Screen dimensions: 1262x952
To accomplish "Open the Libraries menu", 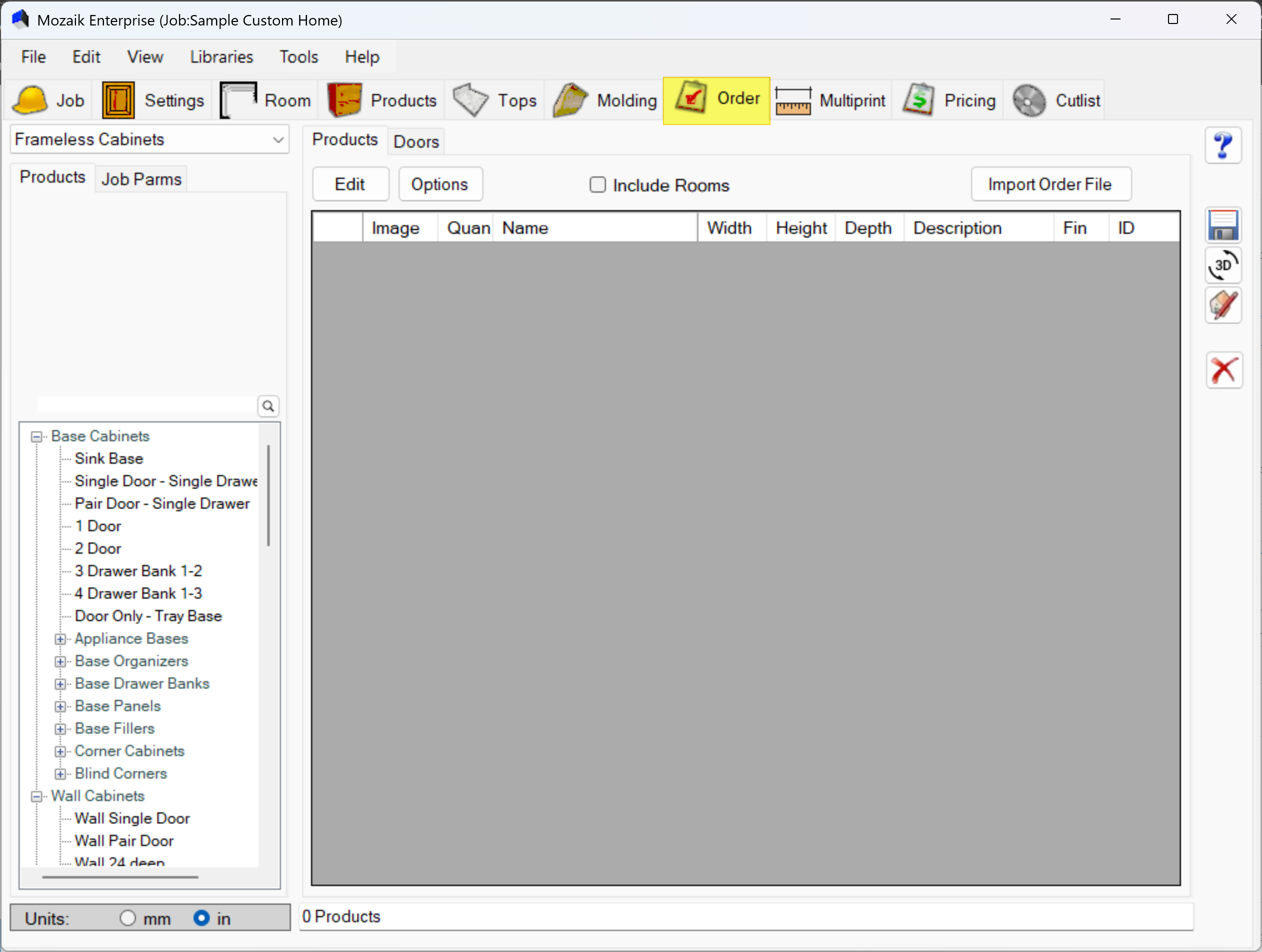I will pyautogui.click(x=221, y=57).
